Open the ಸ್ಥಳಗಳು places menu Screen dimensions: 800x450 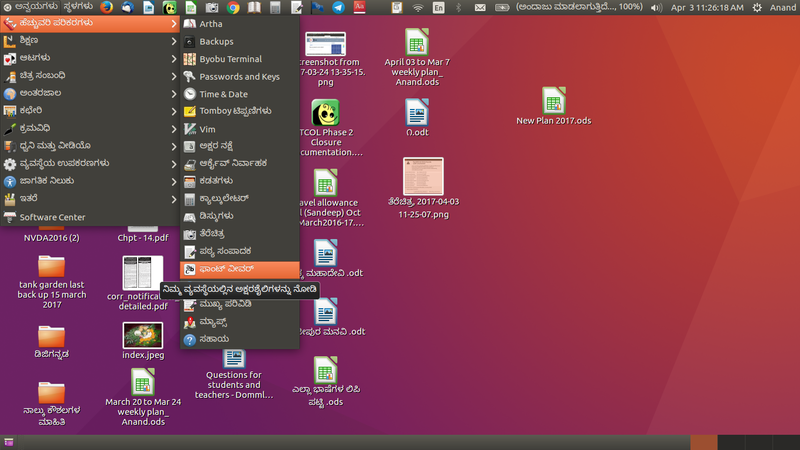coord(78,7)
